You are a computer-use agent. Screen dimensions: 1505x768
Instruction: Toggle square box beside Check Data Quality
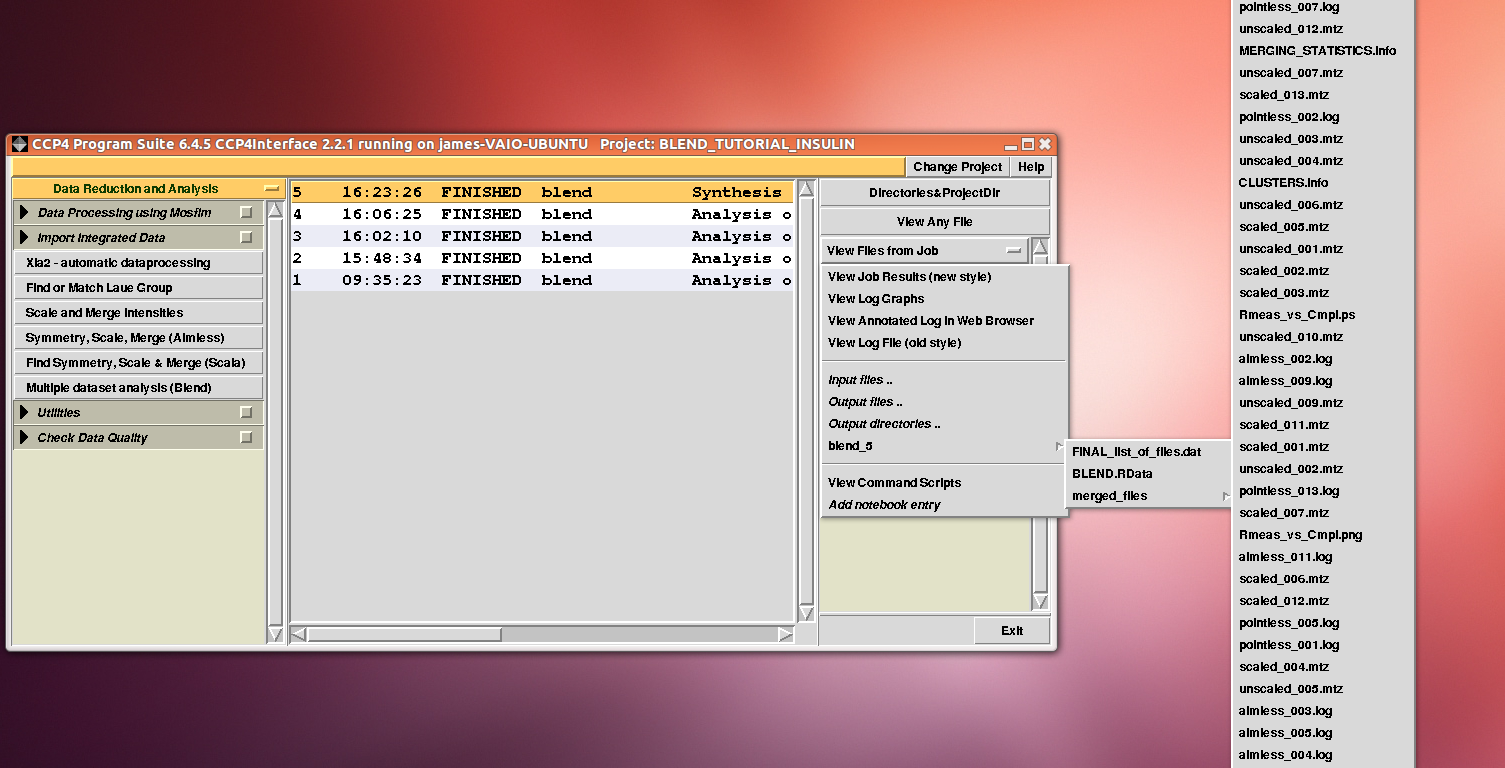pyautogui.click(x=246, y=438)
